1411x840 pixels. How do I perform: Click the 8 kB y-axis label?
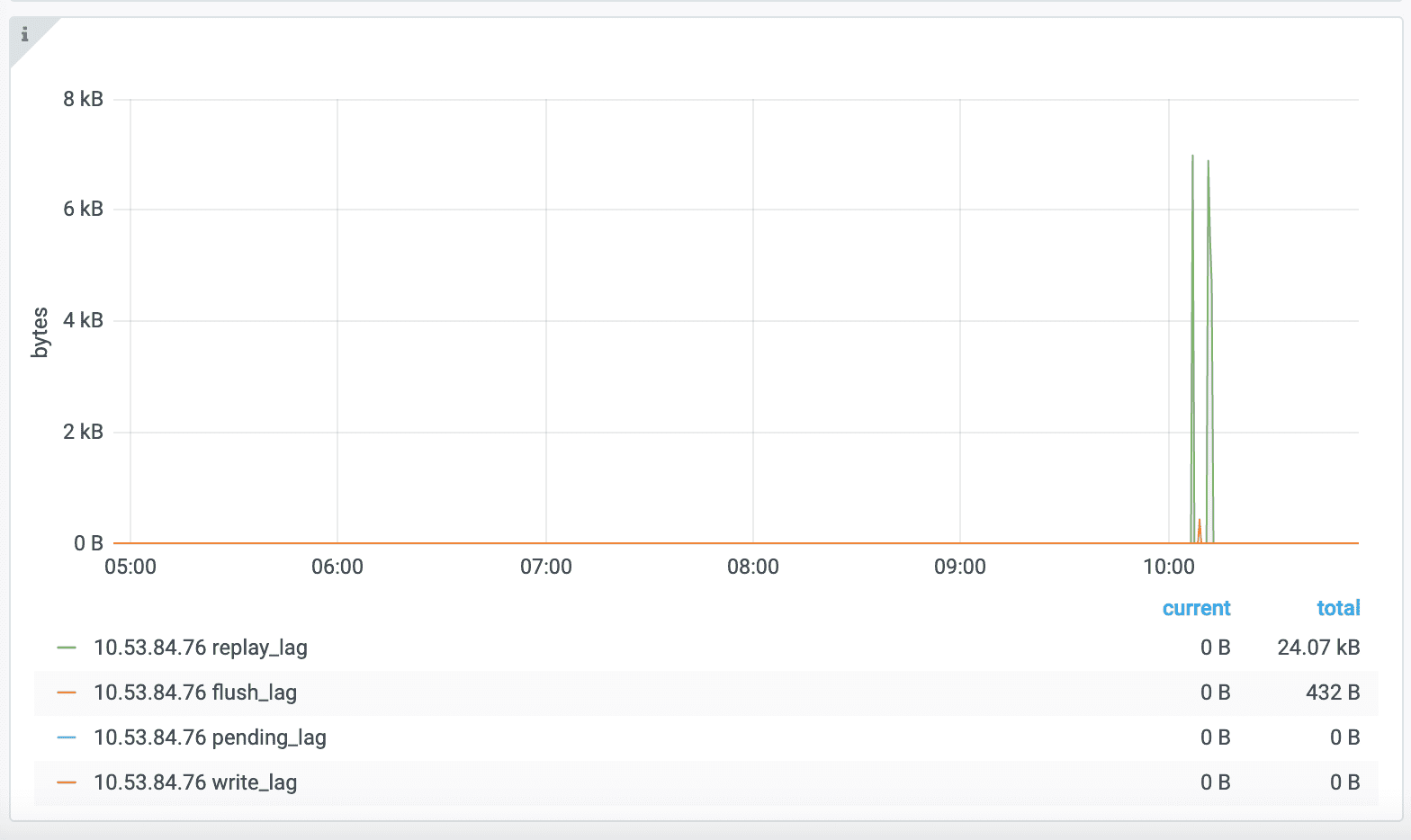click(x=83, y=99)
